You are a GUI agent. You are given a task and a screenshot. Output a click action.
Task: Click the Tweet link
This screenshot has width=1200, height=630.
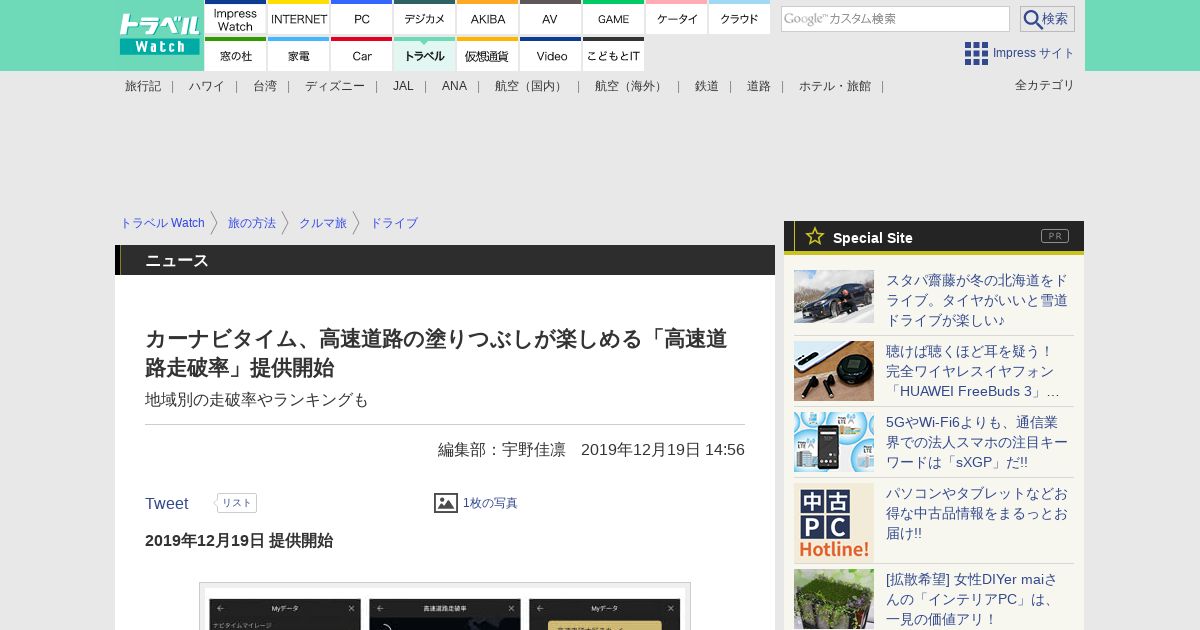[x=167, y=504]
